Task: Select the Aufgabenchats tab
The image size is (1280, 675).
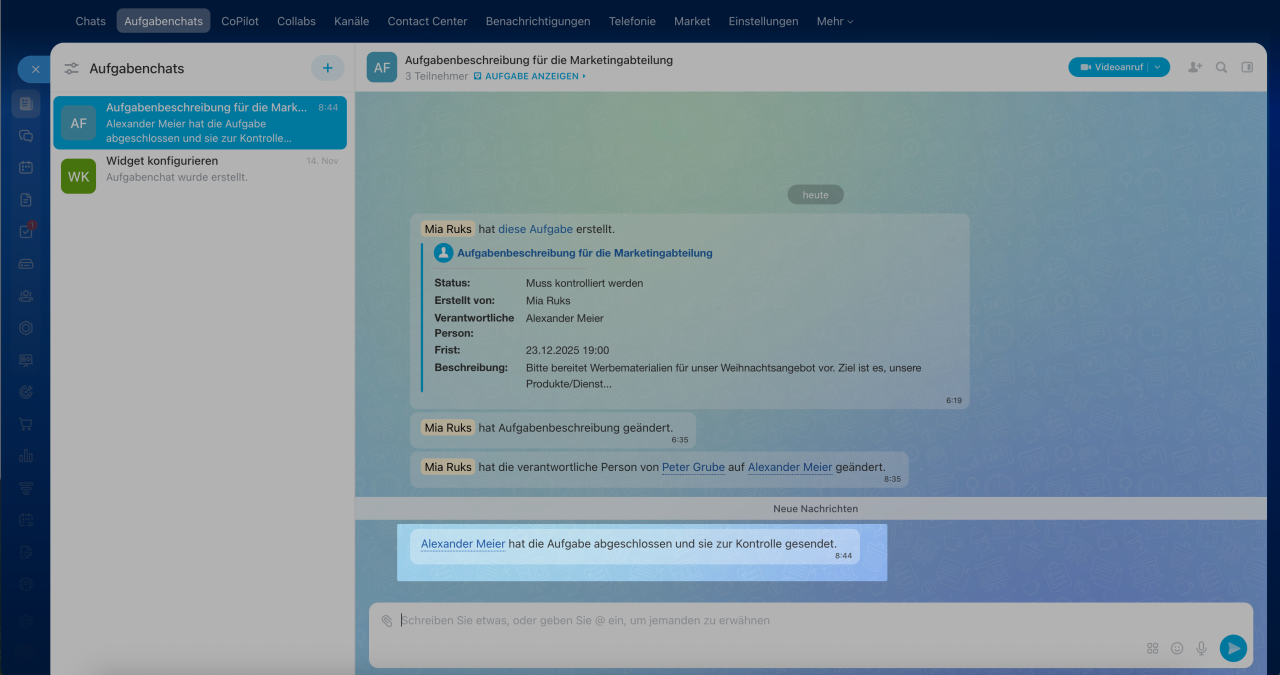Action: click(163, 21)
